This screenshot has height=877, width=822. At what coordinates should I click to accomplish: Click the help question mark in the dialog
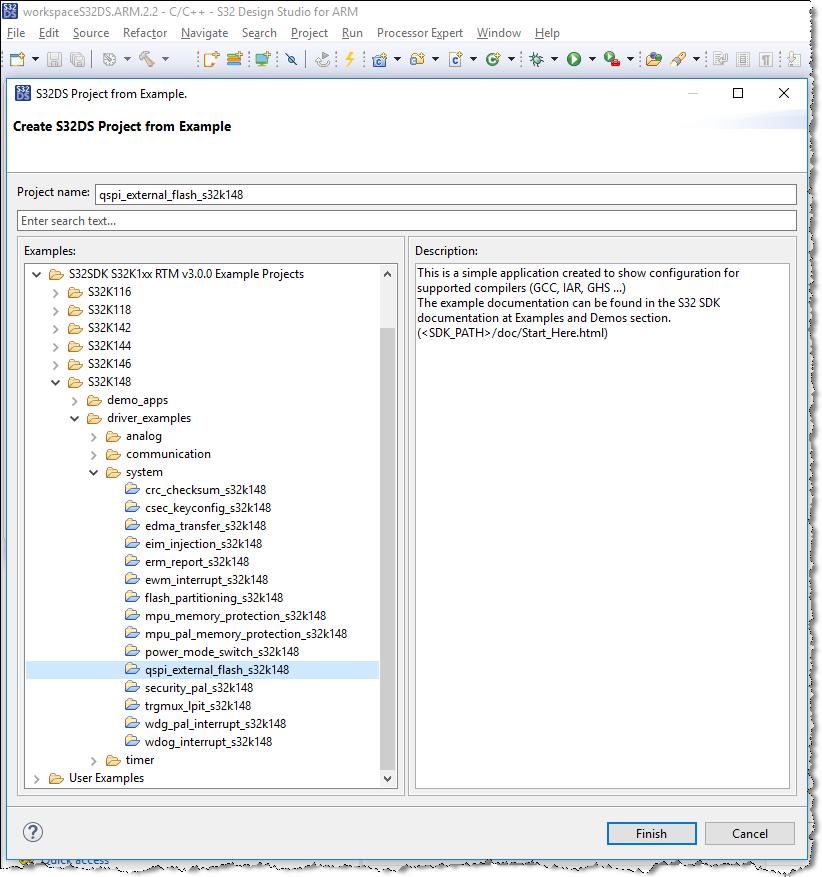coord(33,833)
